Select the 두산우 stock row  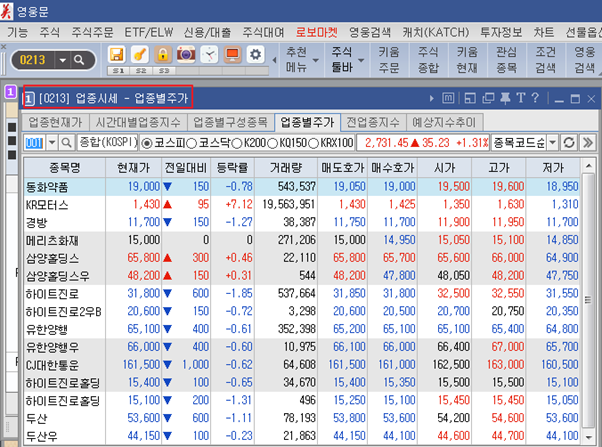tap(301, 436)
